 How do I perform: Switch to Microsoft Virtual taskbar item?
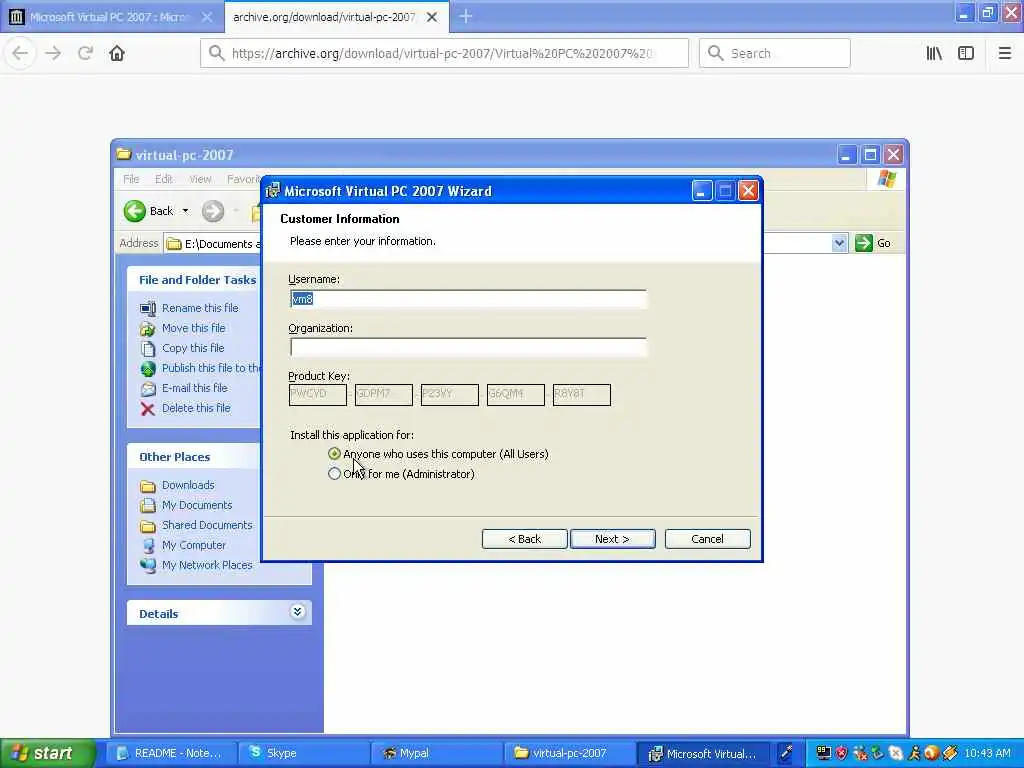(703, 753)
